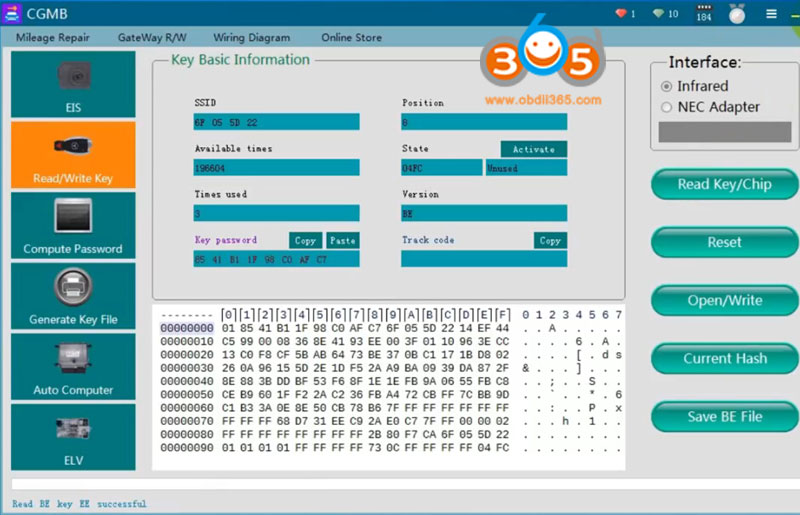Viewport: 800px width, 515px height.
Task: Open the Wiring Diagram tab
Action: pos(251,38)
